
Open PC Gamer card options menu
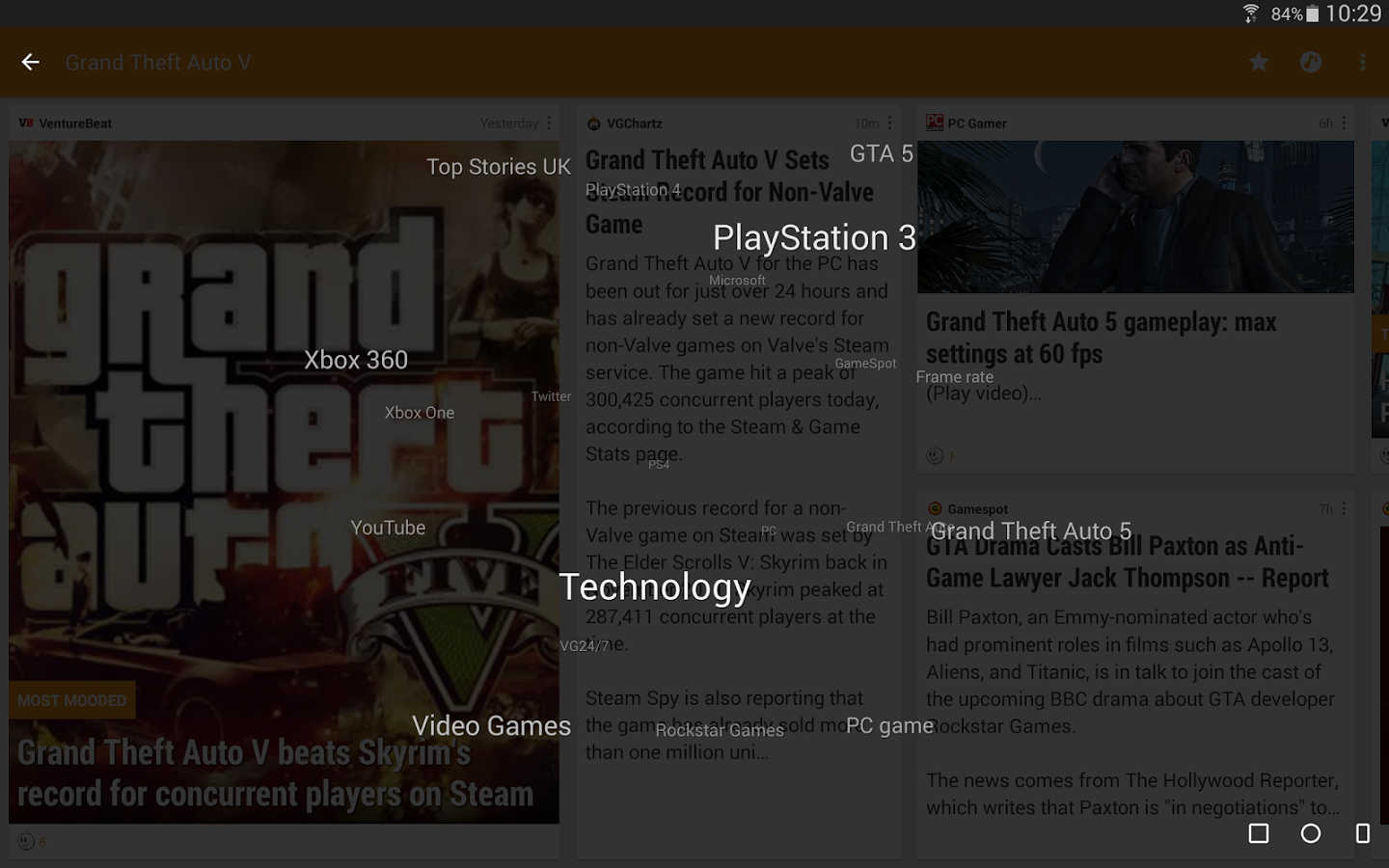tap(1344, 123)
